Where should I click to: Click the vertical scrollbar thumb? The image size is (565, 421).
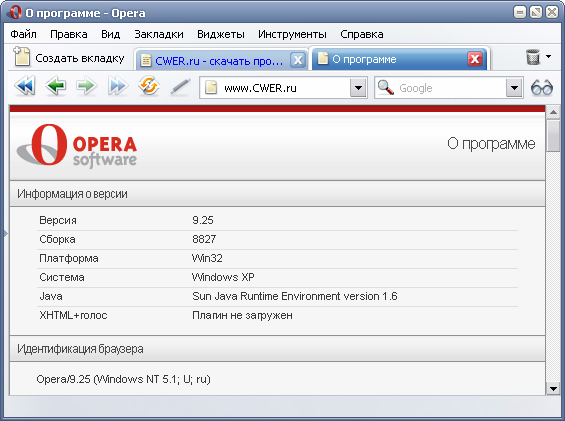click(553, 136)
